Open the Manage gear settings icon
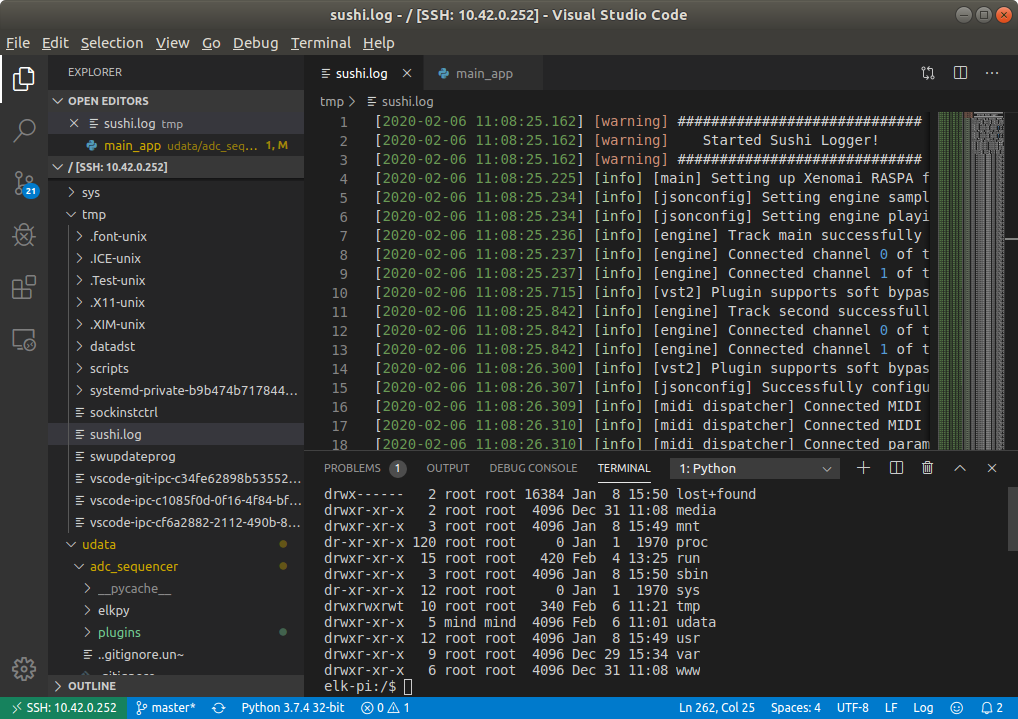1018x719 pixels. pyautogui.click(x=24, y=669)
